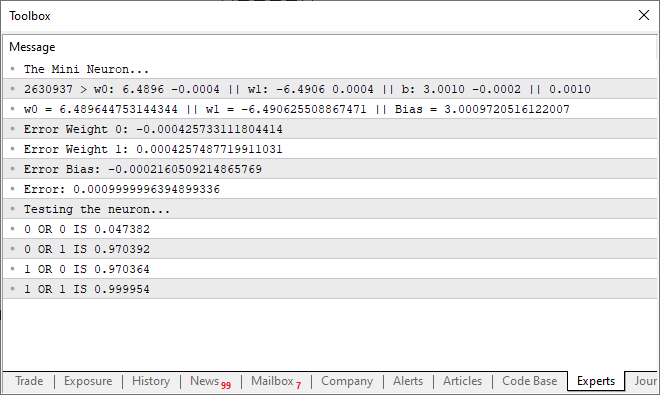Select the '1 OR 0 IS 0.970364' row
Viewport: 660px width, 395px height.
click(x=330, y=269)
